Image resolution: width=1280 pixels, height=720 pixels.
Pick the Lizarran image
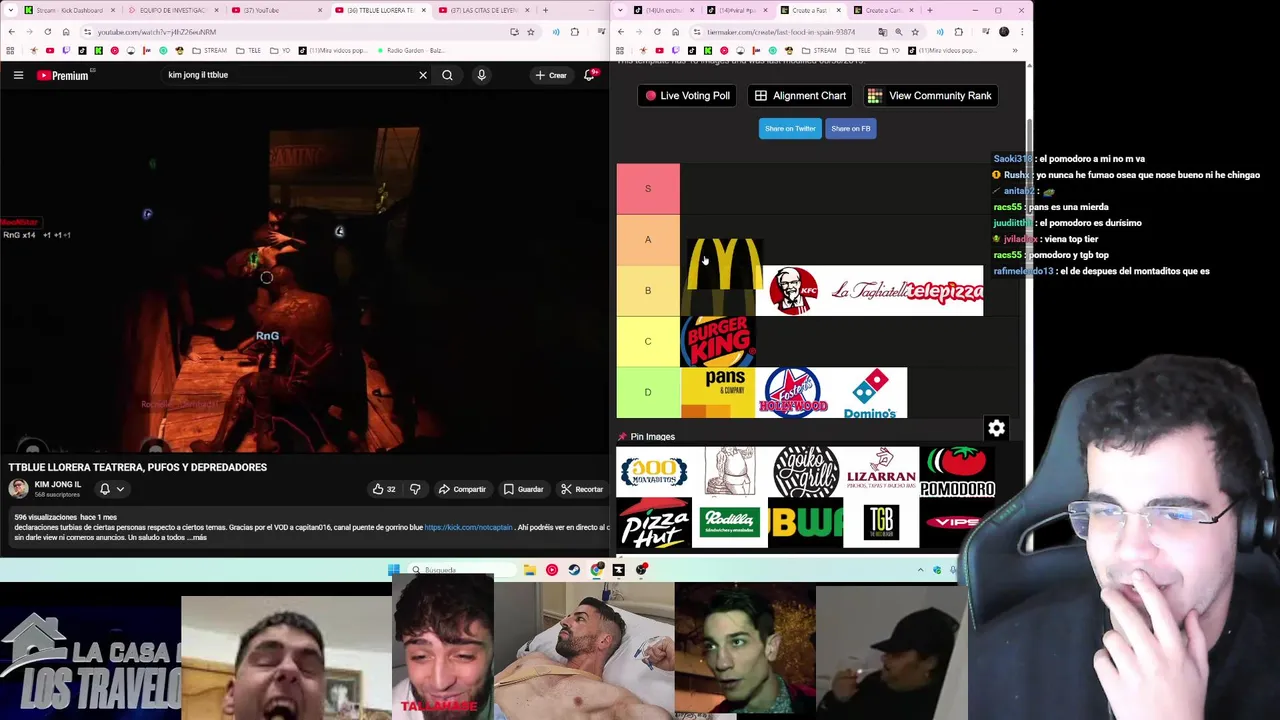881,472
